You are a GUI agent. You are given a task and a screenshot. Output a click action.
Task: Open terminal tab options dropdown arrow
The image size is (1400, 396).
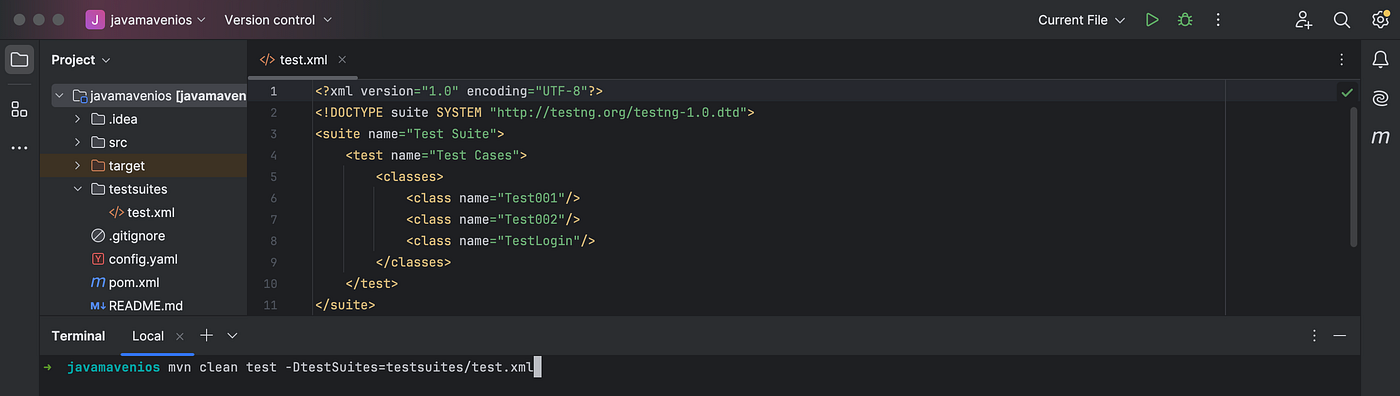tap(232, 336)
